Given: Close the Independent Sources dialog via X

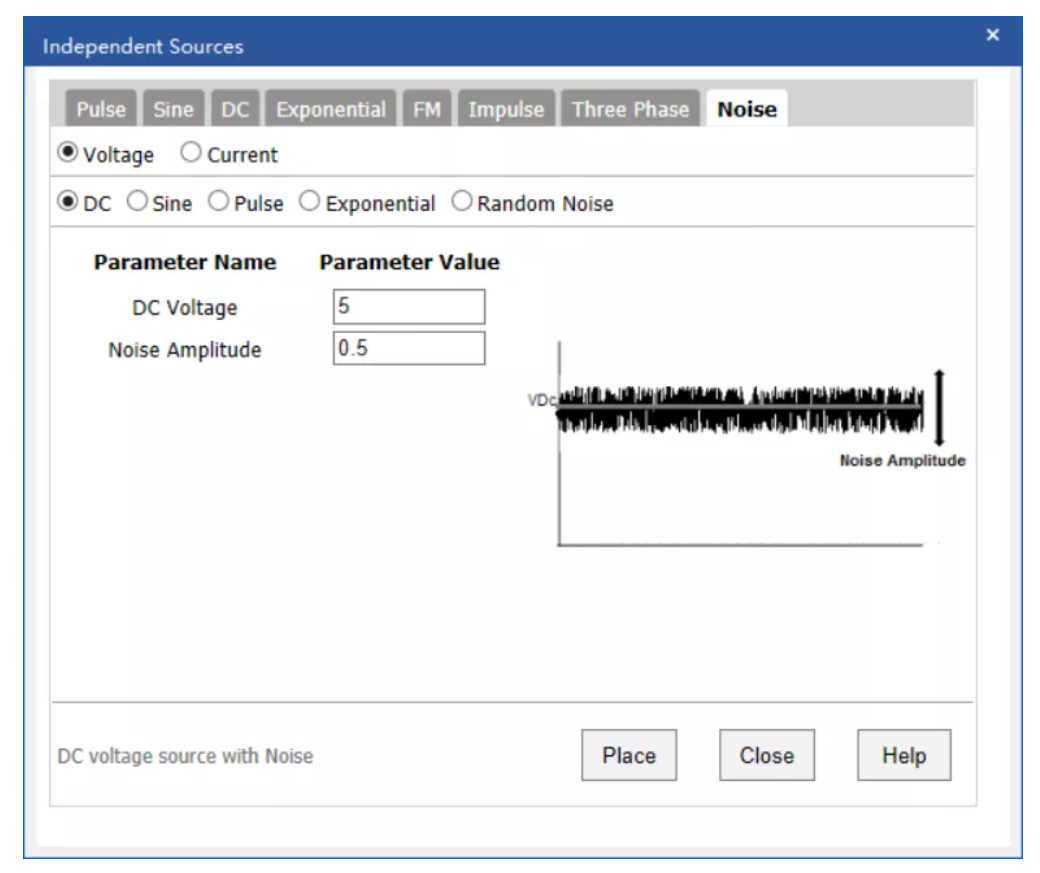Looking at the screenshot, I should tap(993, 34).
